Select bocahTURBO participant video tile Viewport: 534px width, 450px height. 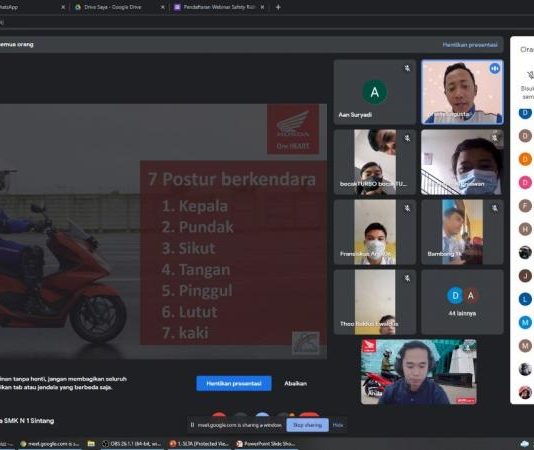pos(375,162)
